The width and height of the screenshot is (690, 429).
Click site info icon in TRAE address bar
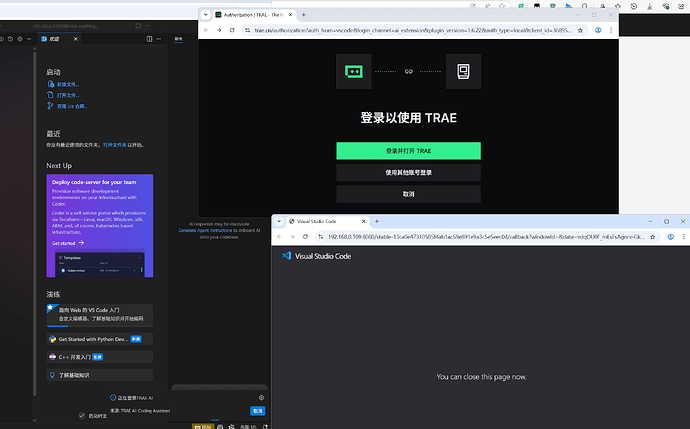pos(247,30)
